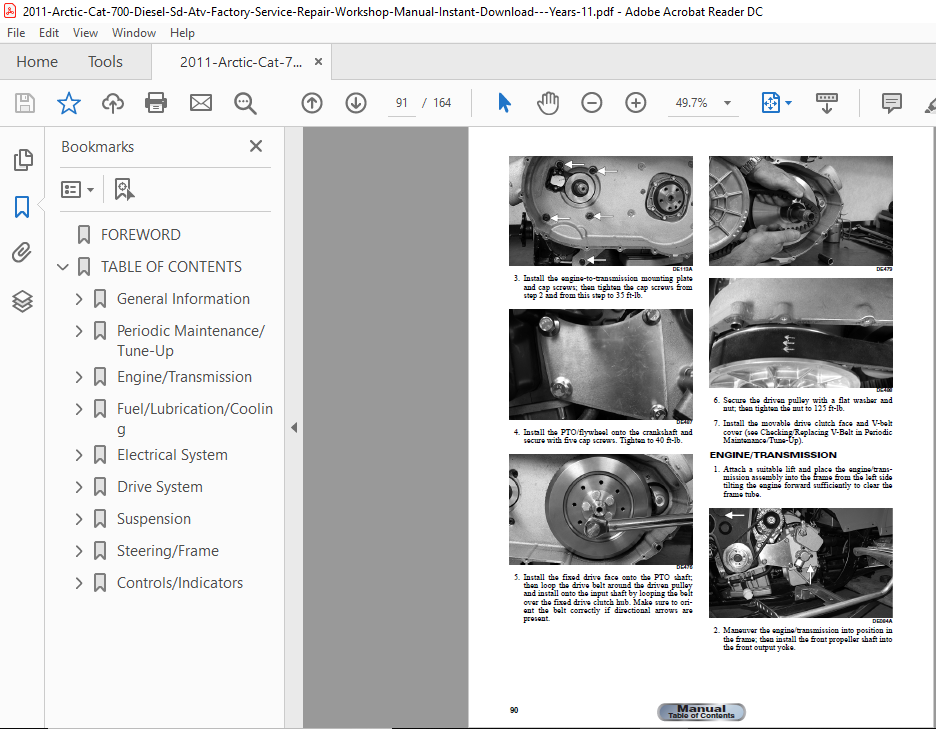Click the V-belt directional arrows photo
Screen dimensions: 936x729
pos(800,333)
